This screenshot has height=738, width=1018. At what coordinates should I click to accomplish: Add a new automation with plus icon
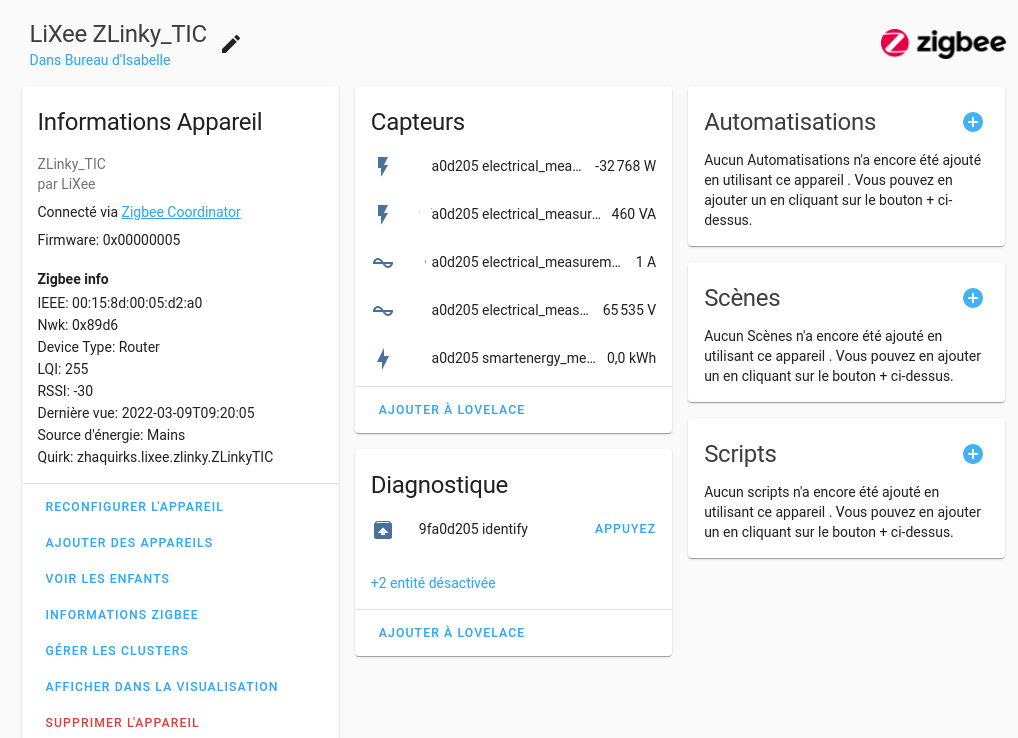click(973, 122)
